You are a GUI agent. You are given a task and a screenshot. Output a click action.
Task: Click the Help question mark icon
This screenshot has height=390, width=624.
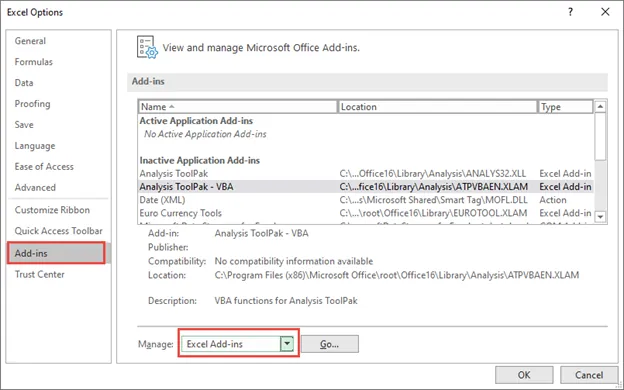(570, 12)
